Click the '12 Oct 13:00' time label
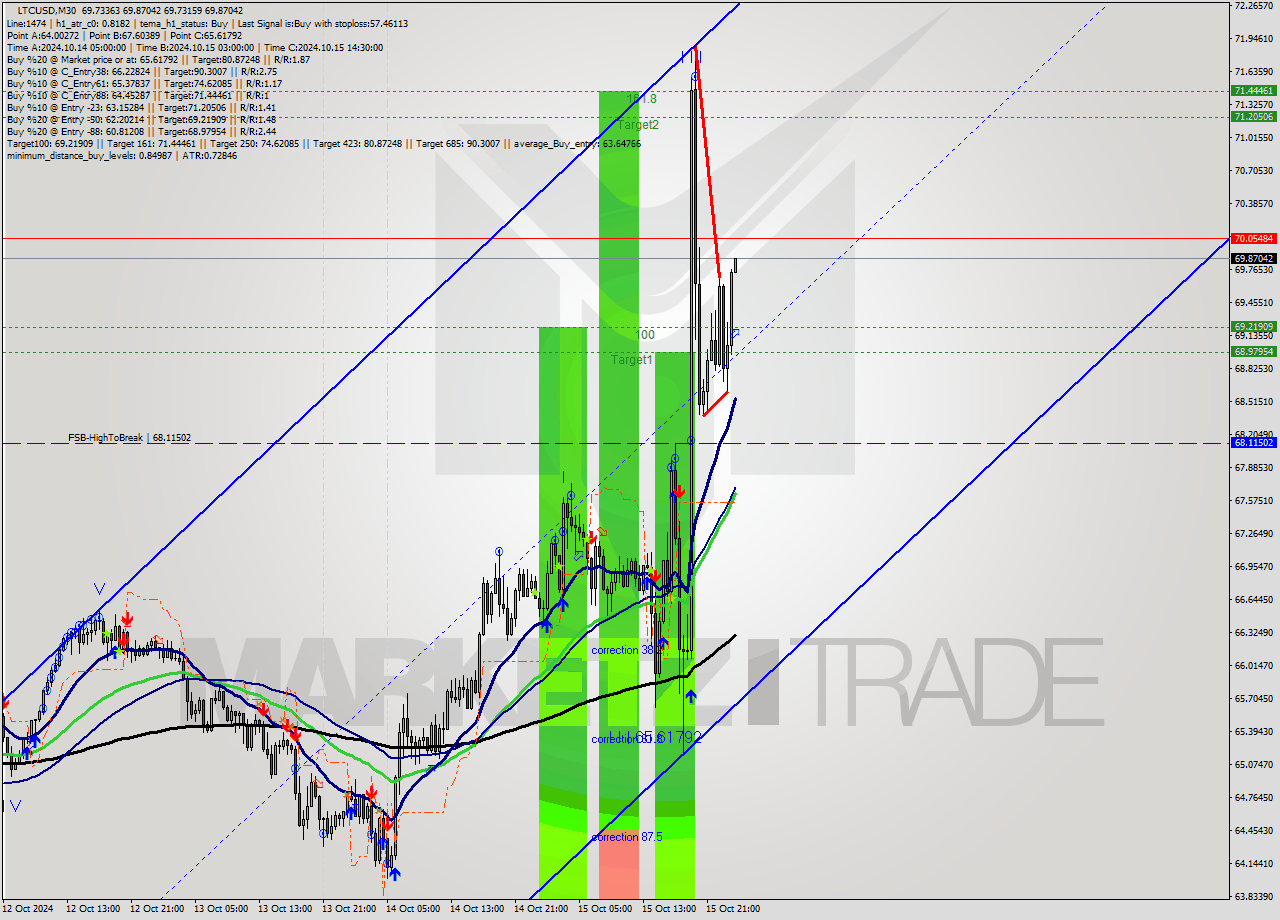 pos(93,909)
